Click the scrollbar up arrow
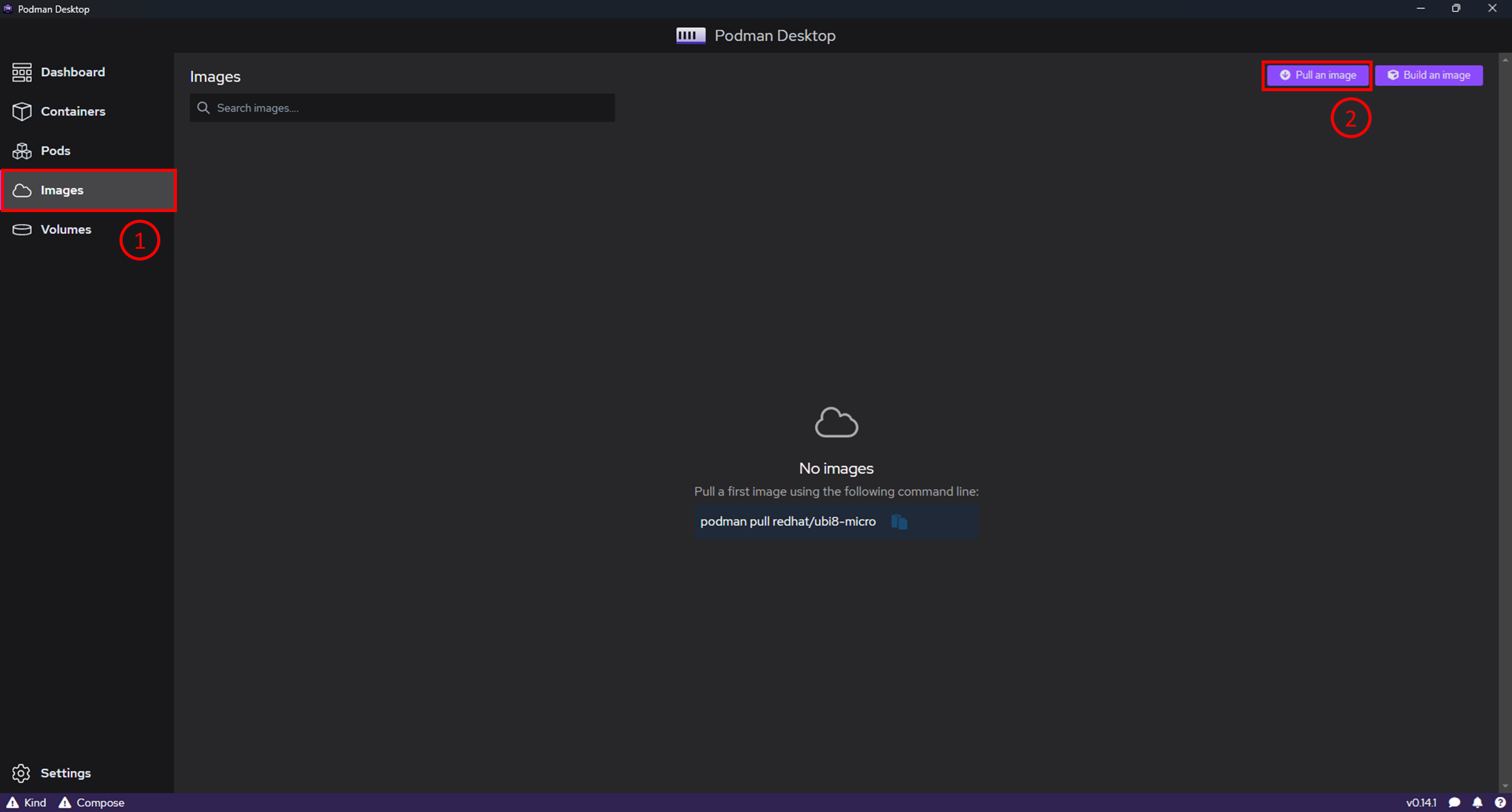Image resolution: width=1512 pixels, height=812 pixels. coord(1505,59)
